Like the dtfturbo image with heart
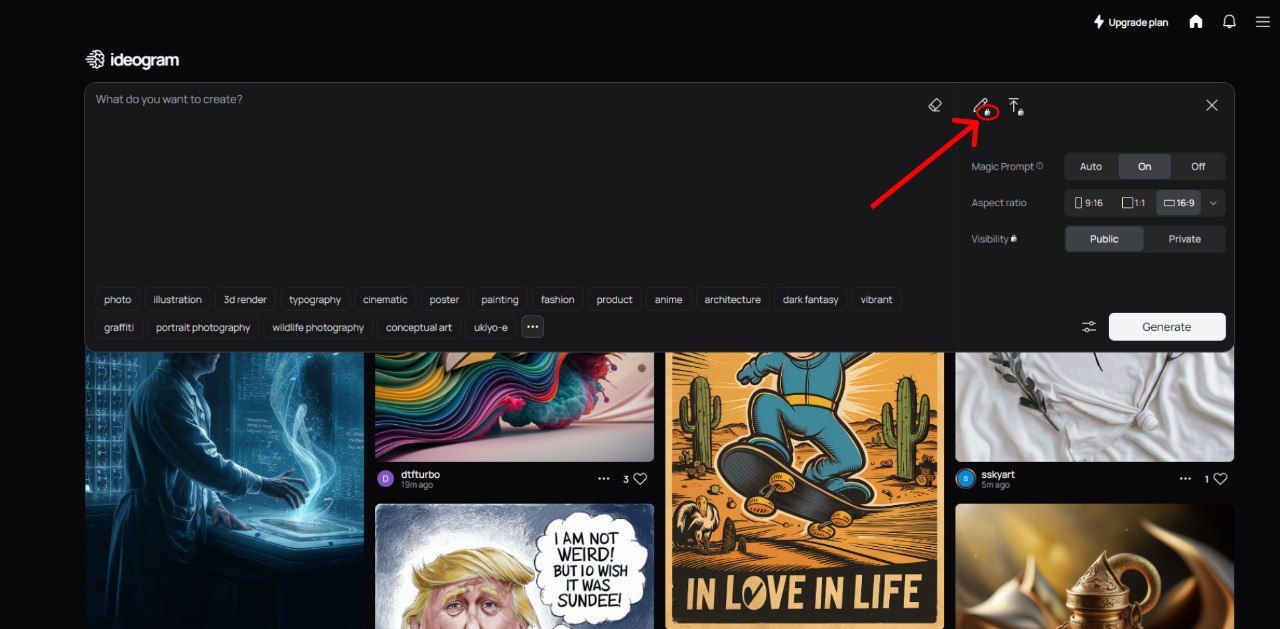Screen dimensions: 1280x629 pyautogui.click(x=640, y=479)
